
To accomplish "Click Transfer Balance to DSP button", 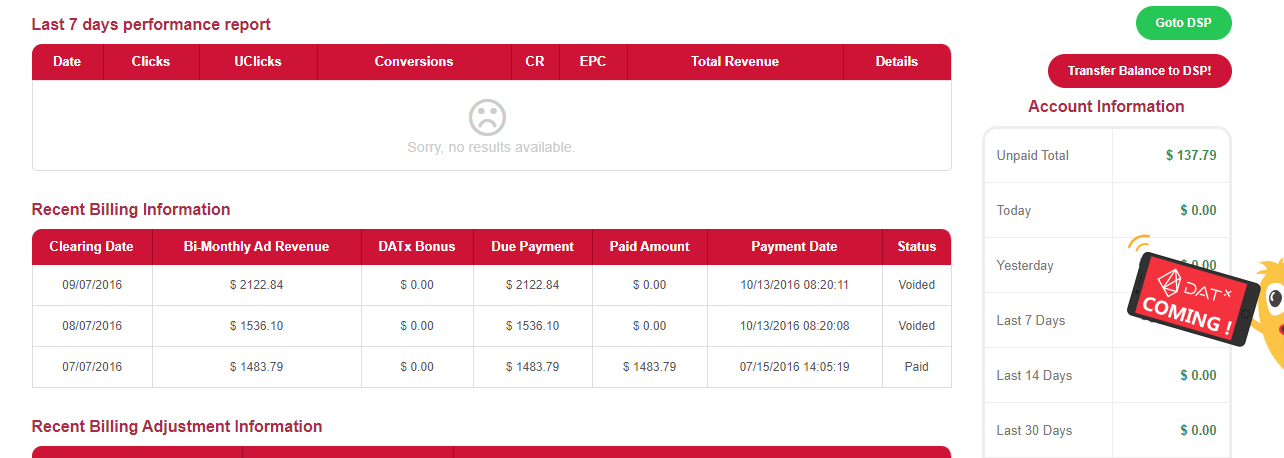I will click(x=1139, y=71).
